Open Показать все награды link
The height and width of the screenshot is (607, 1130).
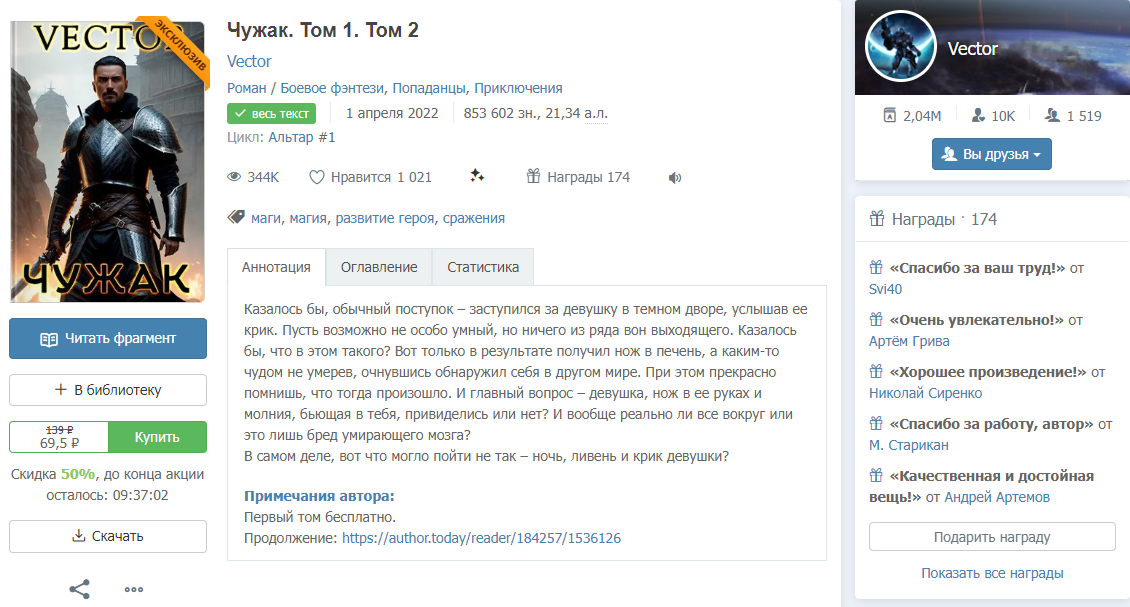click(992, 573)
